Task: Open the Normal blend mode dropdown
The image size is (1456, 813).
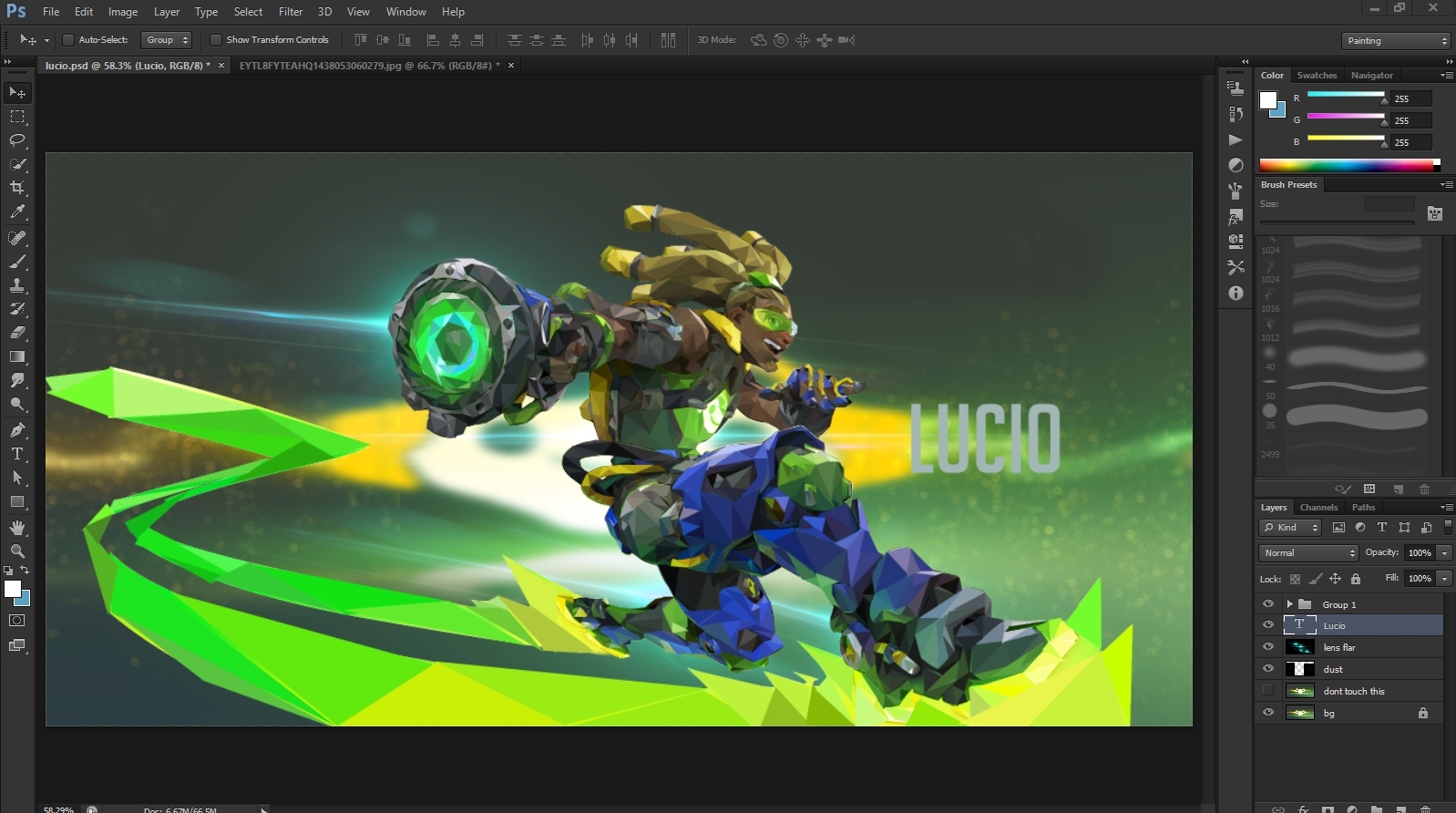Action: tap(1308, 553)
